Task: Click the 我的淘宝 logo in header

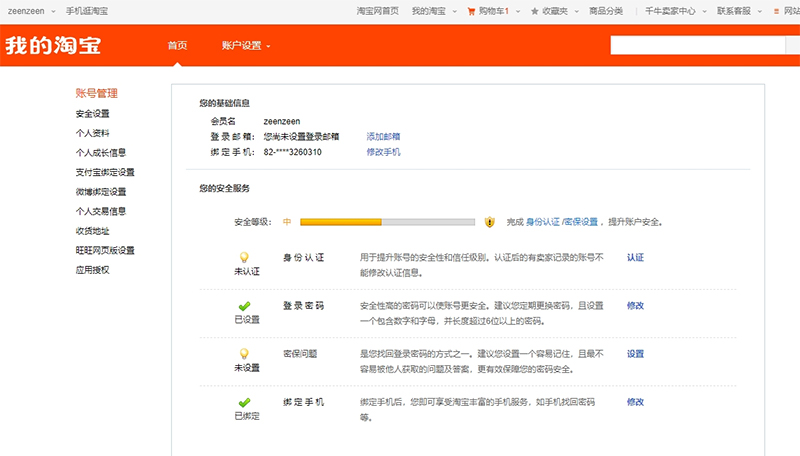Action: coord(53,45)
